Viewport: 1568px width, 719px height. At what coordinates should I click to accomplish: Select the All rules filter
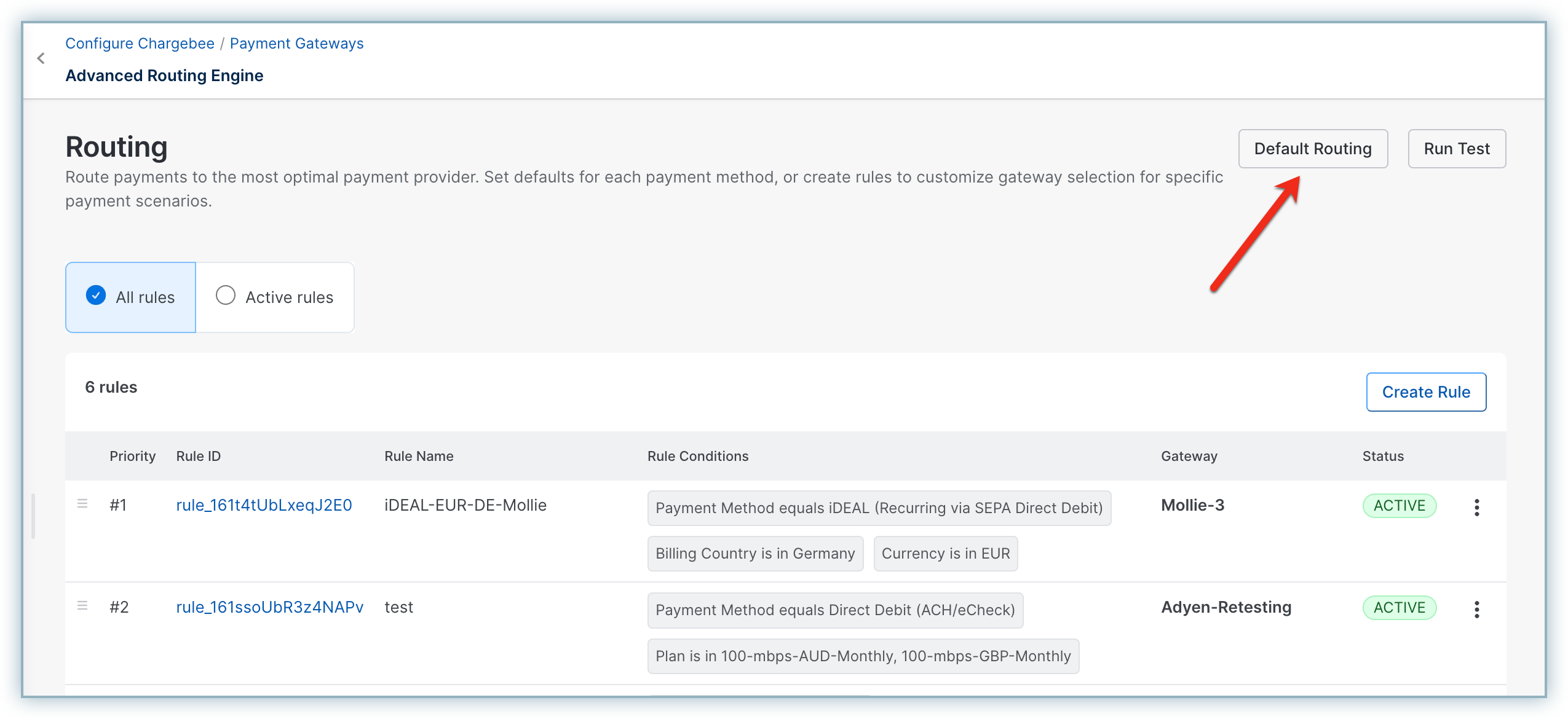click(130, 297)
